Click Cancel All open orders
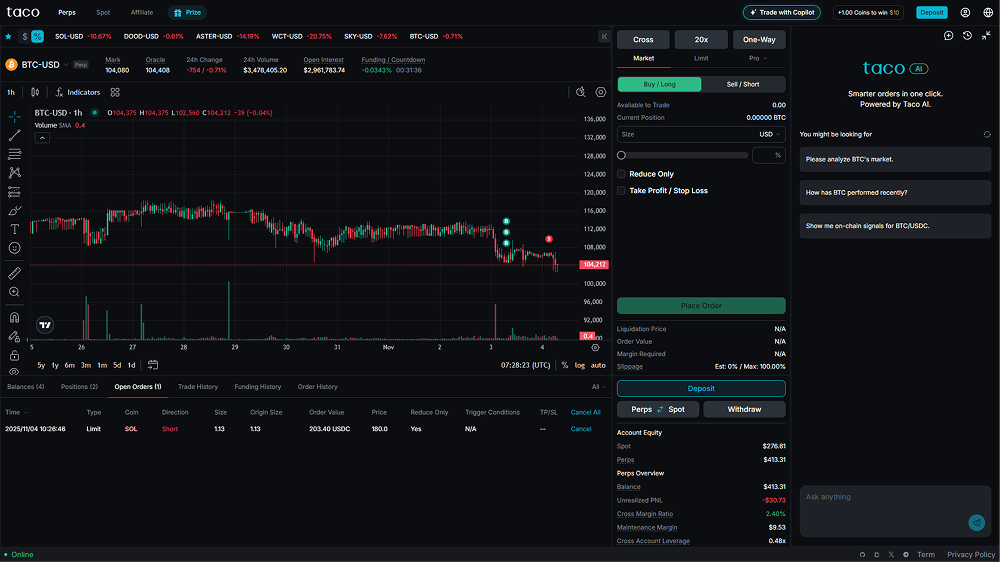 [585, 412]
